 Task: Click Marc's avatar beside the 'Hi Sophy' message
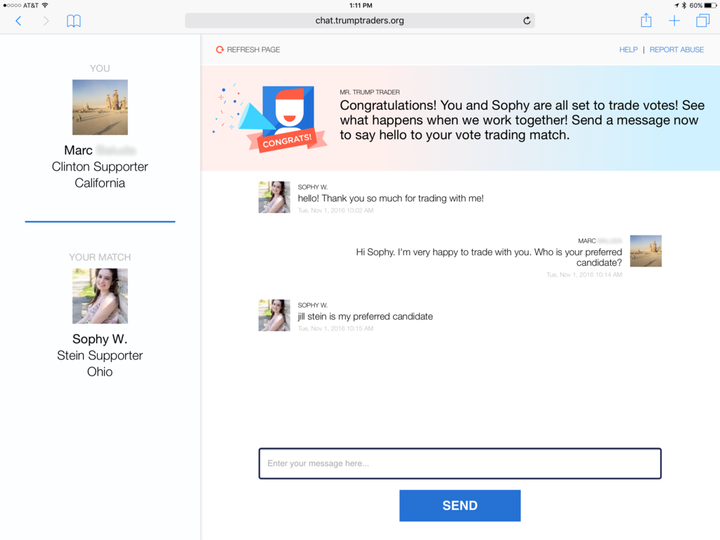coord(646,251)
